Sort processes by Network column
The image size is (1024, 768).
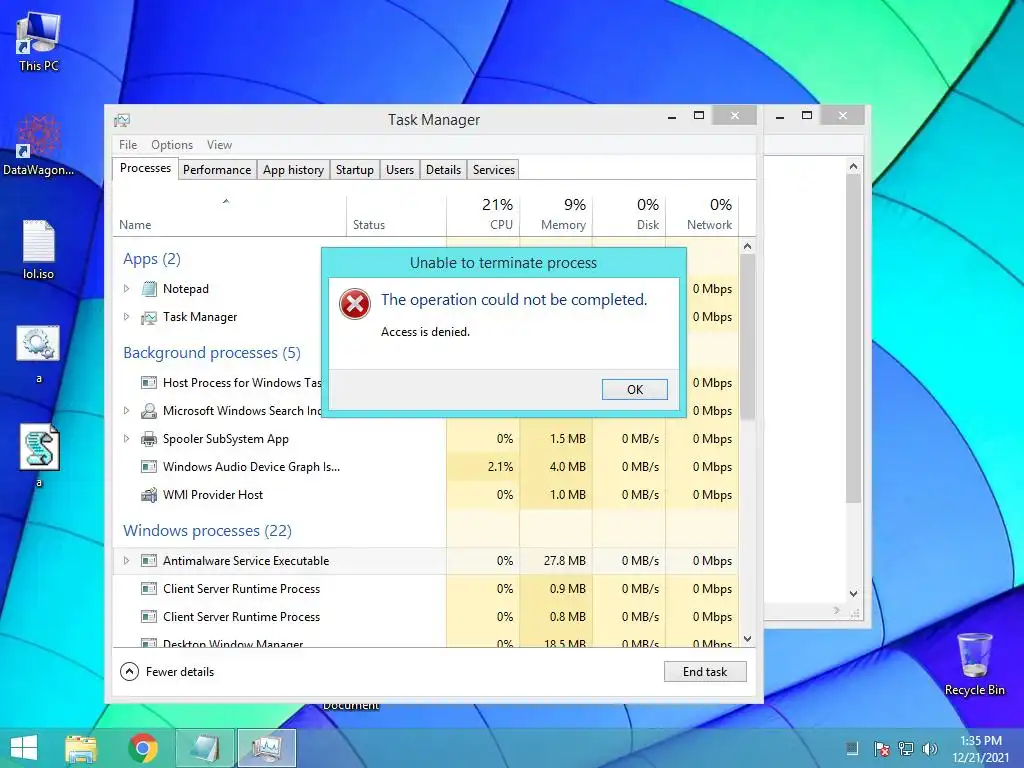tap(703, 214)
